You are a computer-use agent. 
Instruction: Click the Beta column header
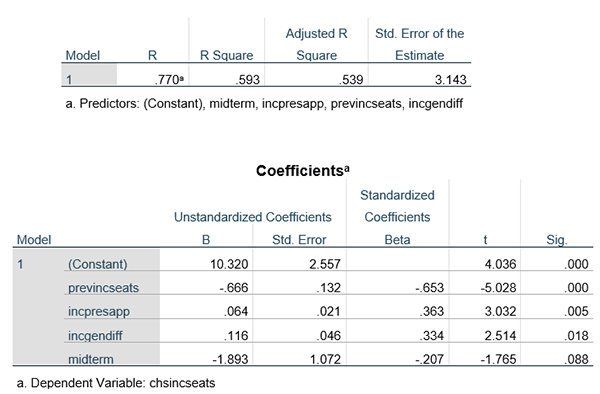coord(397,240)
